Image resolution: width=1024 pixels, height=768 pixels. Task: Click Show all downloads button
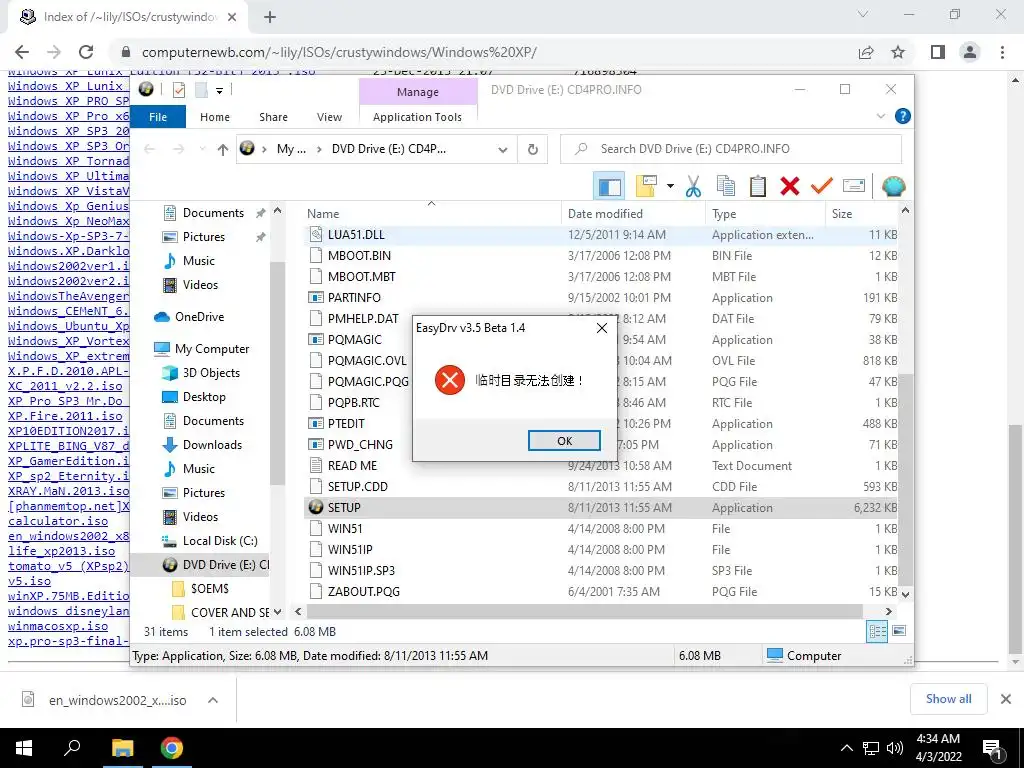click(x=948, y=699)
